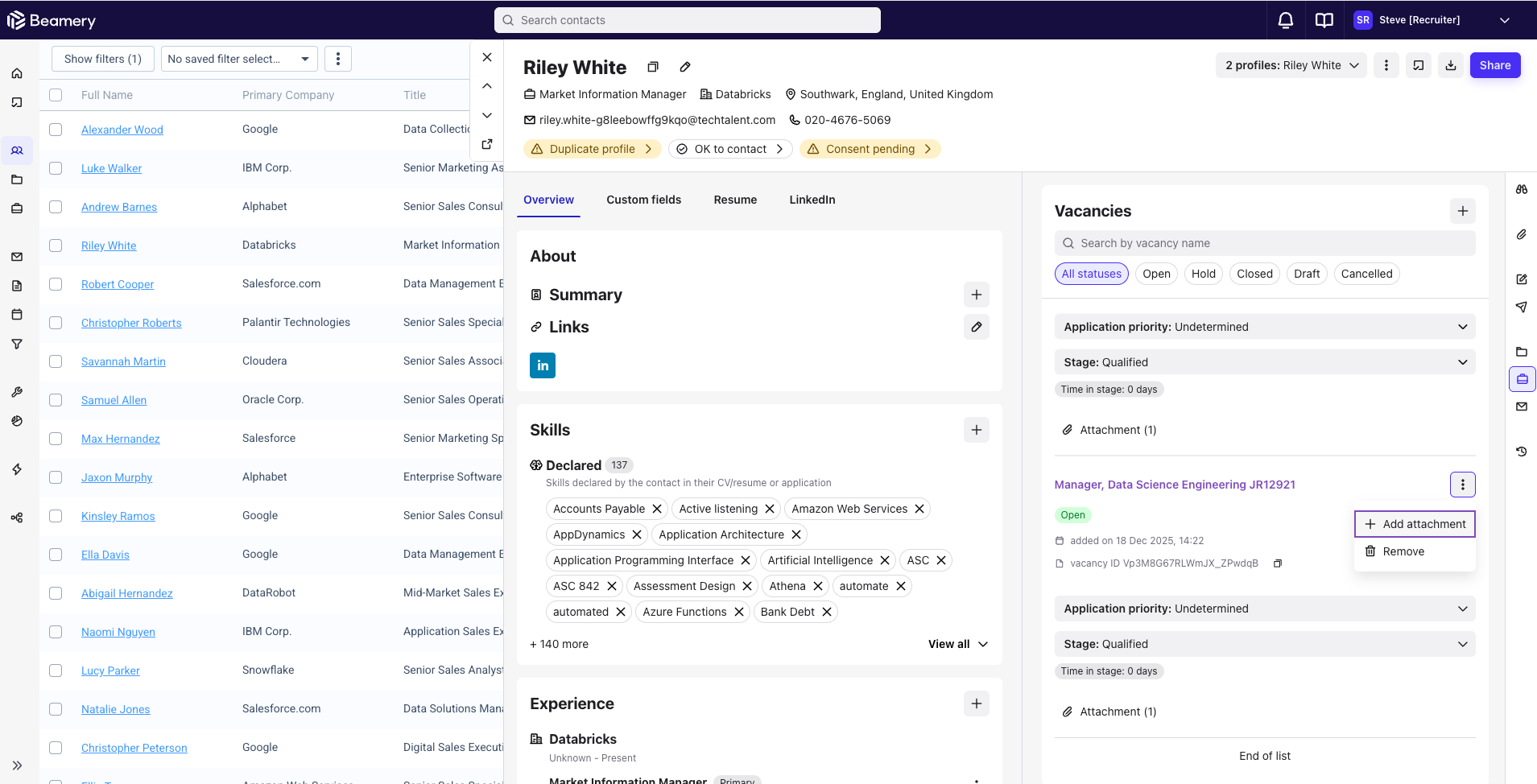Expand View all skills
This screenshot has height=784, width=1537.
[957, 644]
